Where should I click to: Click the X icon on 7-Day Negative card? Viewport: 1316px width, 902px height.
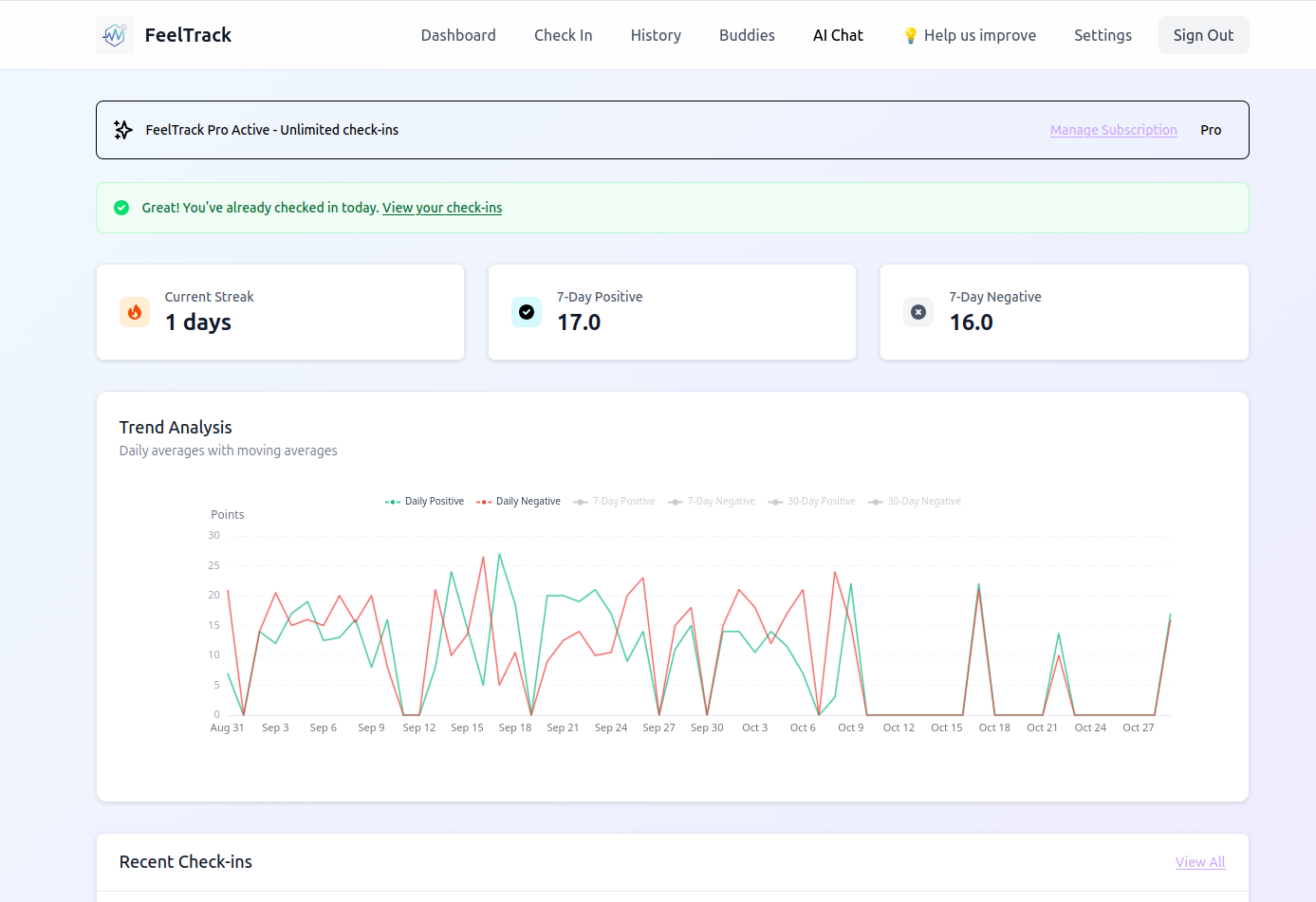coord(918,311)
